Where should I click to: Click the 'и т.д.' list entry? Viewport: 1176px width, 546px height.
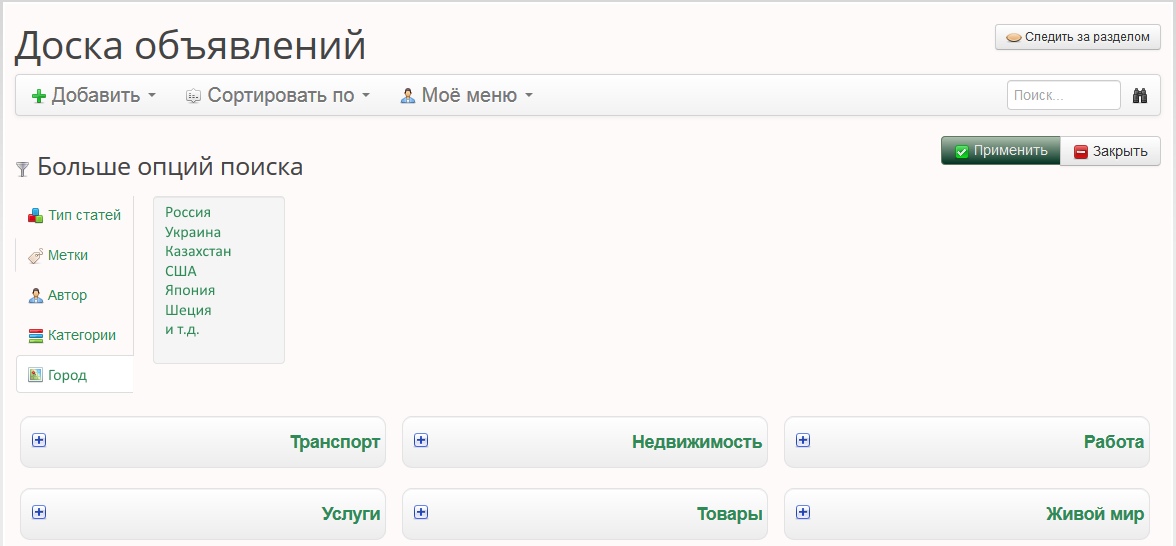point(182,329)
